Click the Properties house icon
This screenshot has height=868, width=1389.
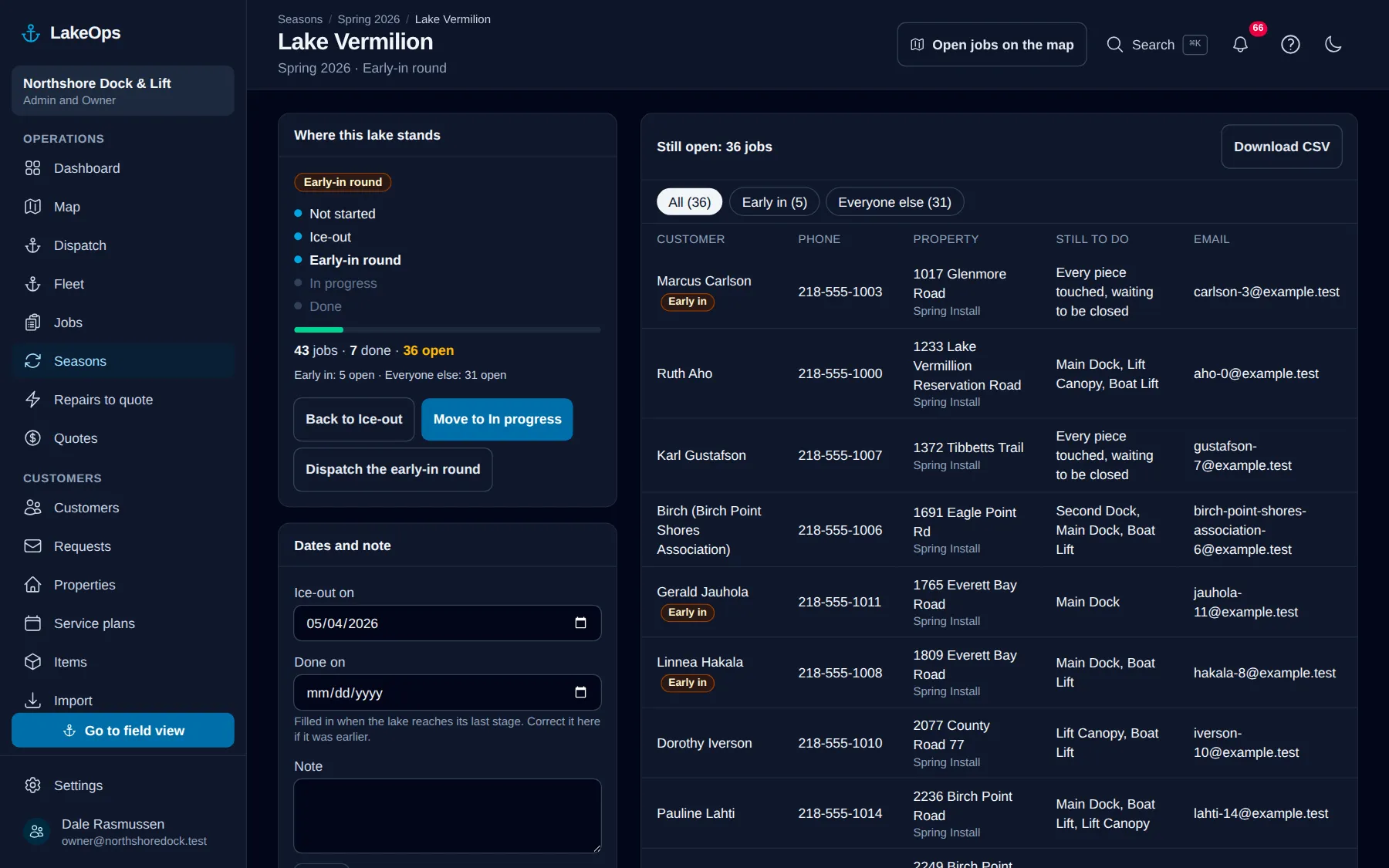(32, 585)
